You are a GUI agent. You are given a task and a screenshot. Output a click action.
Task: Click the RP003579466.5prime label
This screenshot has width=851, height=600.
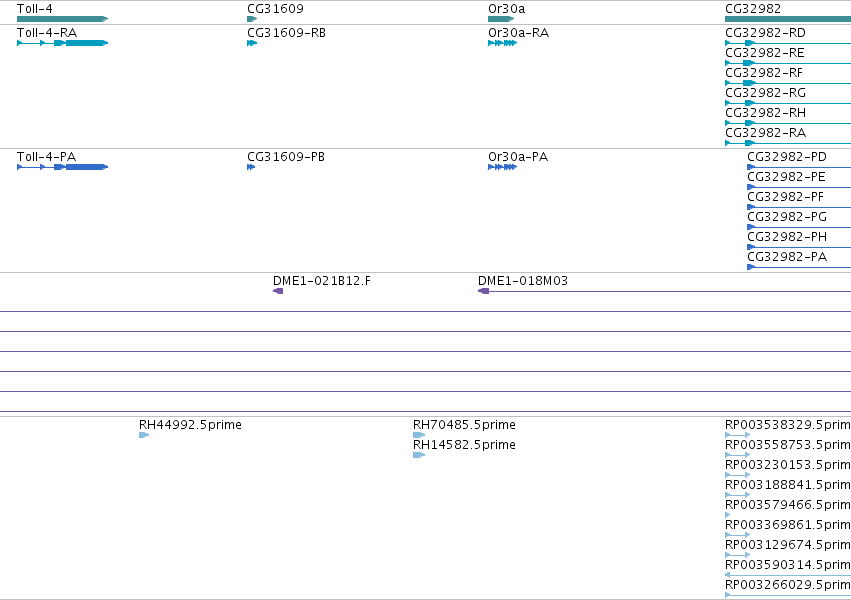[x=788, y=505]
